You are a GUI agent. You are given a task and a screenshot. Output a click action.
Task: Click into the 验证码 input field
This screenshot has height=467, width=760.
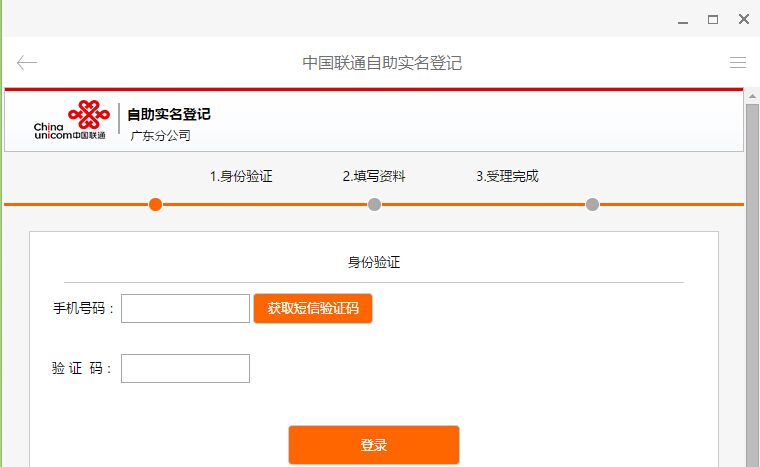point(185,369)
